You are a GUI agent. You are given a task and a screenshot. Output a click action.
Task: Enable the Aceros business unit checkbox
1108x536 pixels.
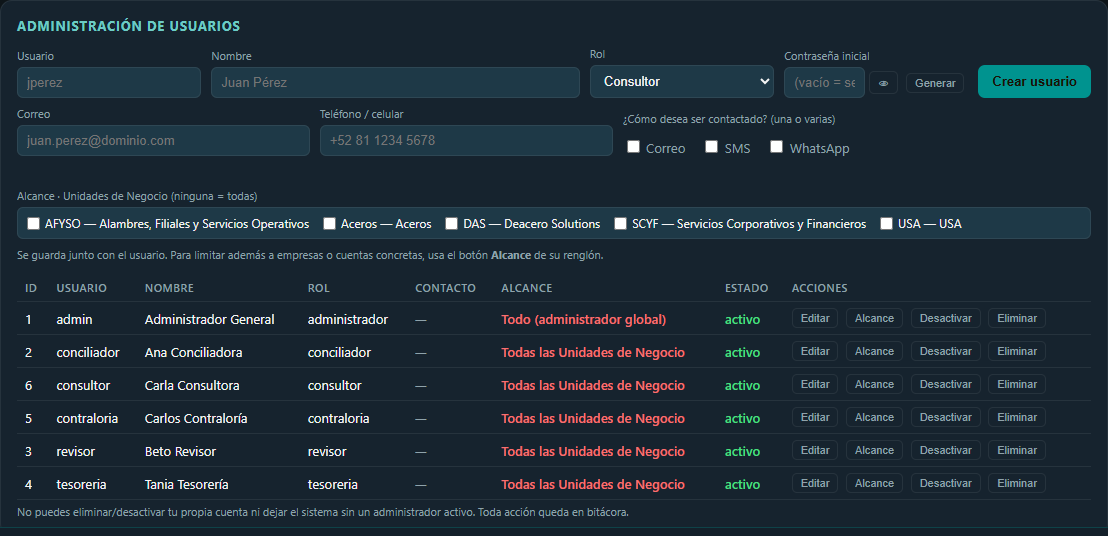click(x=329, y=224)
